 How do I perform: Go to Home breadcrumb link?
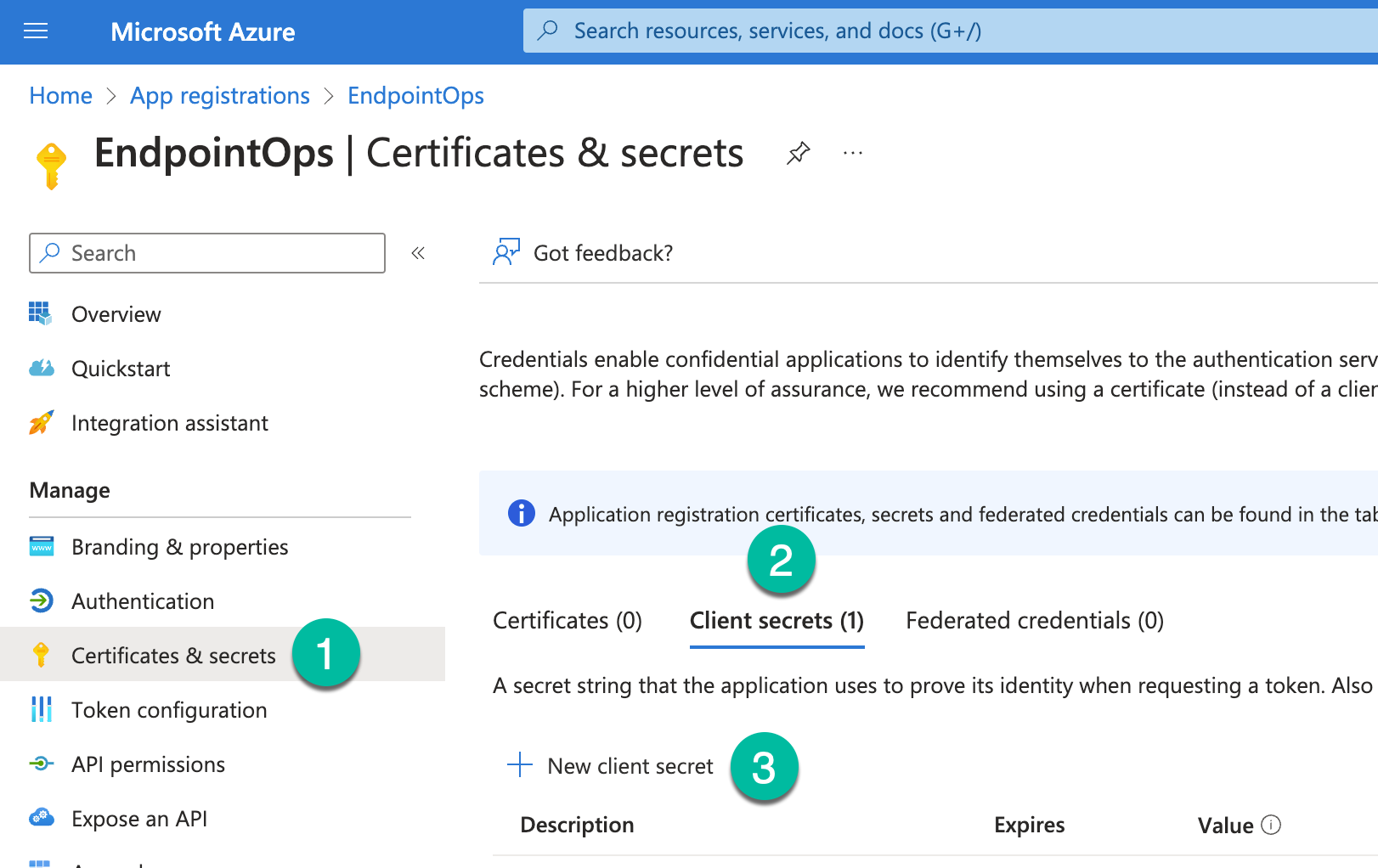(x=60, y=96)
